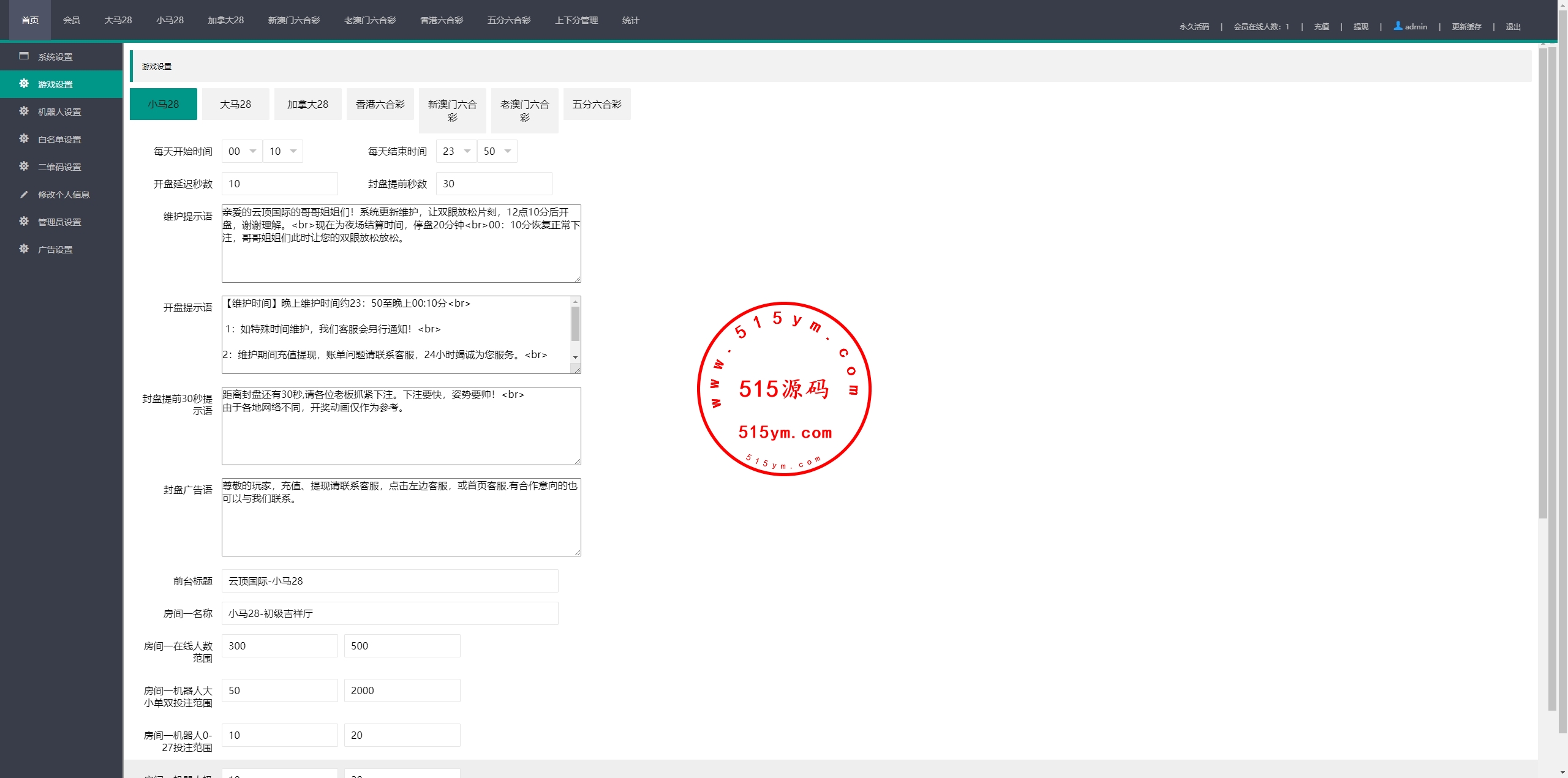The image size is (1568, 778).
Task: Open the end hour dropdown showing 23
Action: coord(456,151)
